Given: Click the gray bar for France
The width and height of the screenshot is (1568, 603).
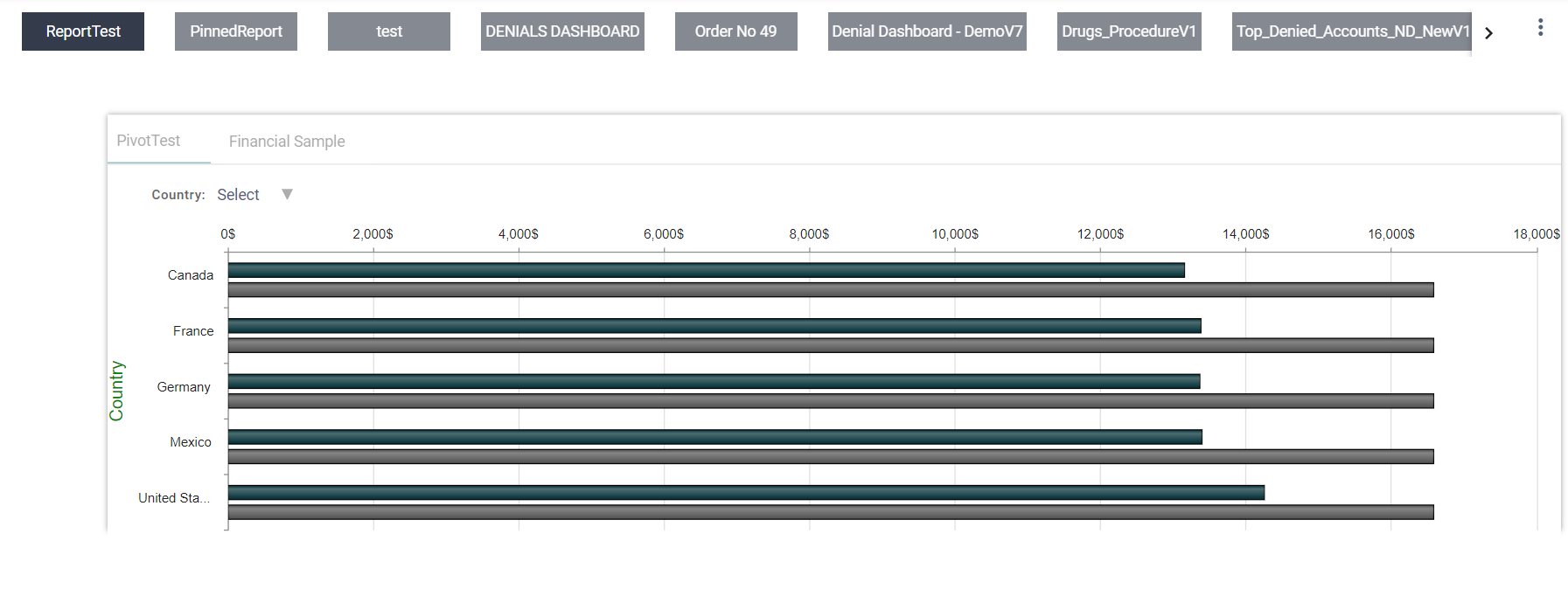Looking at the screenshot, I should click(831, 345).
